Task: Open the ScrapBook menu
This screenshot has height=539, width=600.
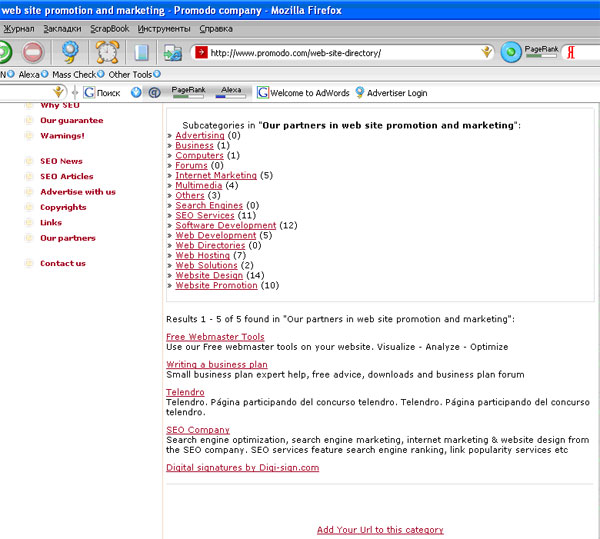Action: point(109,29)
